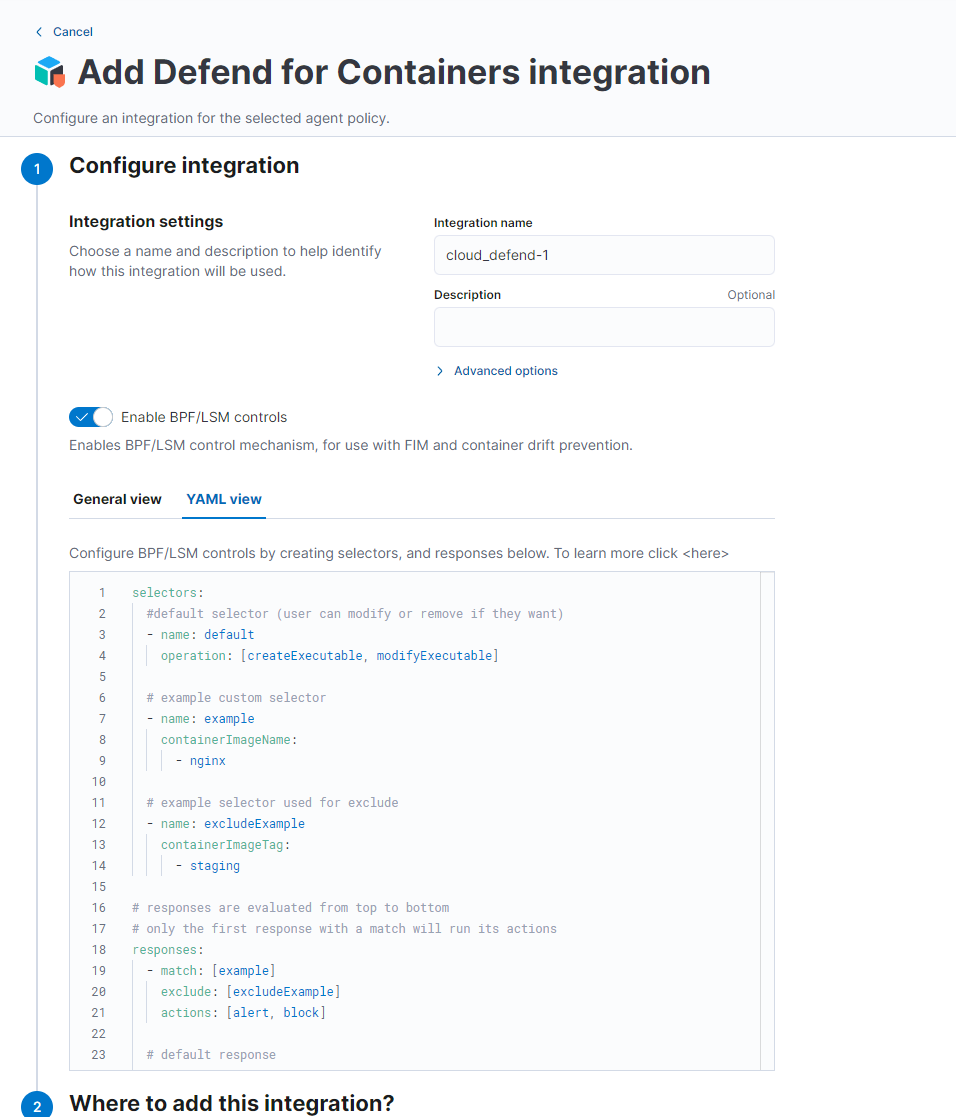Click the step 2 numbered circle
Image resolution: width=956 pixels, height=1117 pixels.
click(x=37, y=1106)
